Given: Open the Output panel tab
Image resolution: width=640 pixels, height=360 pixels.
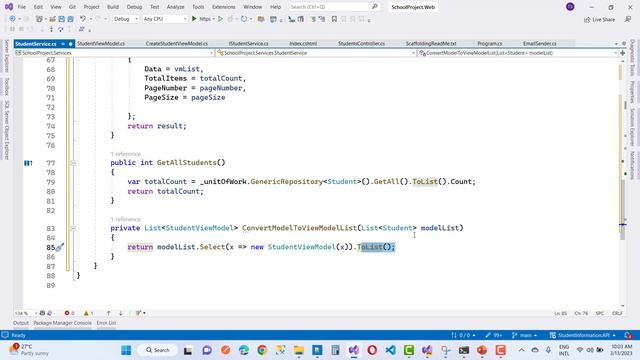Looking at the screenshot, I should tap(21, 323).
